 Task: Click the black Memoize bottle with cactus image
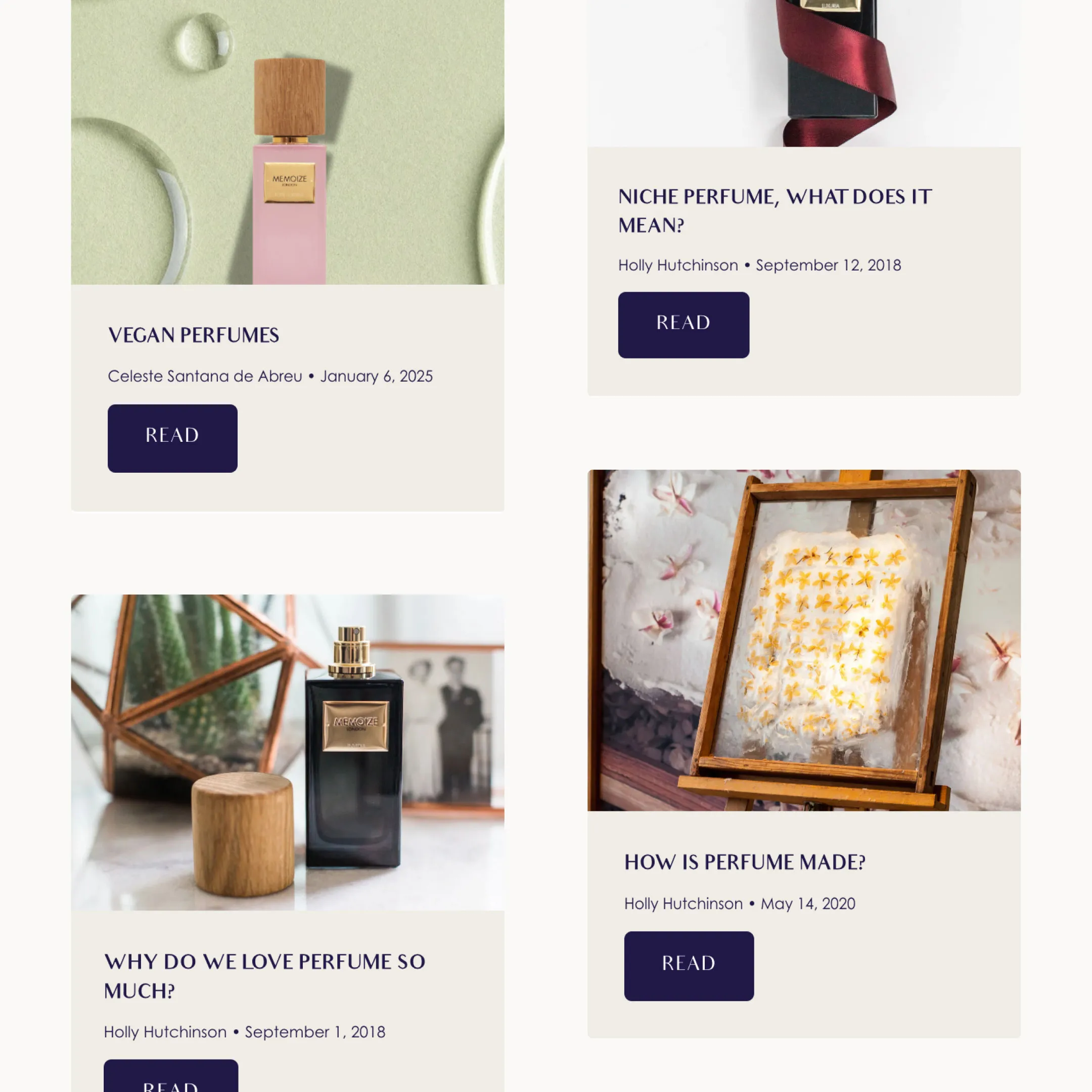click(x=288, y=752)
